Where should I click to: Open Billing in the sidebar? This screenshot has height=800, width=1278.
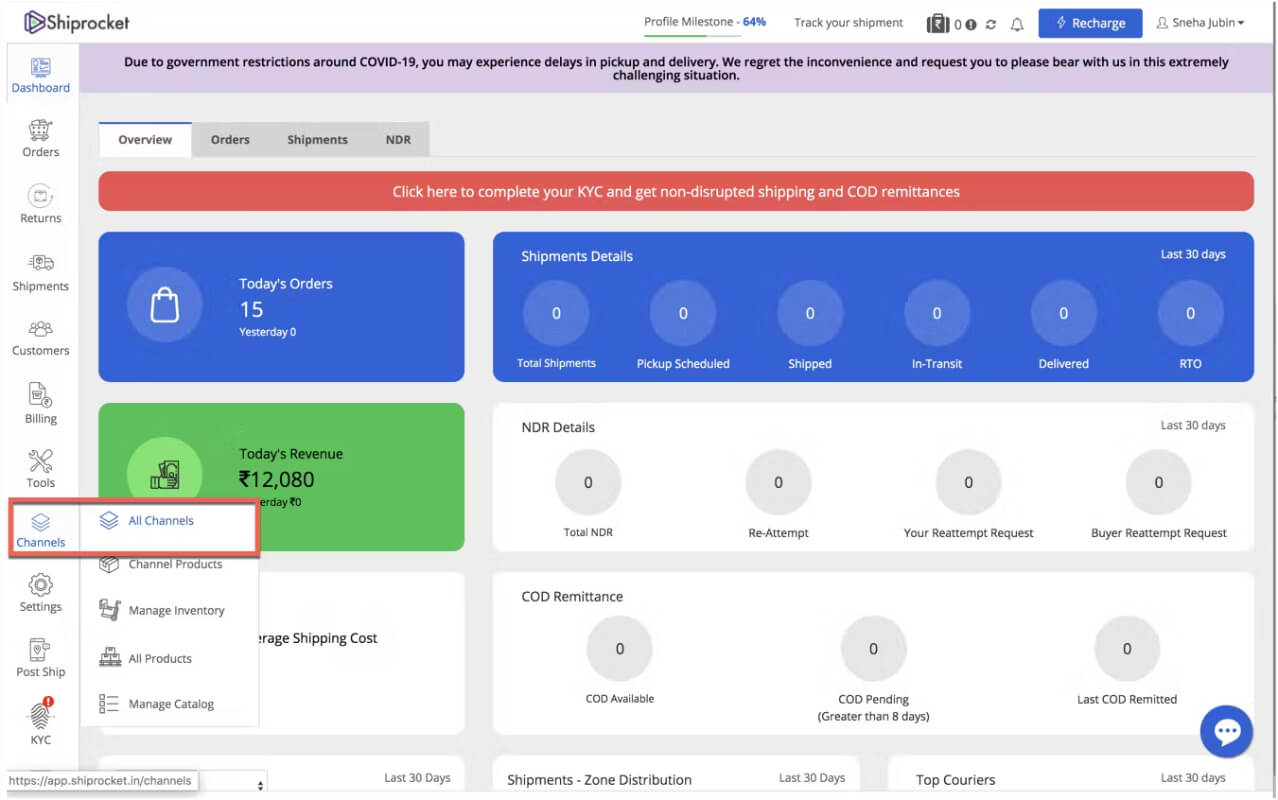(x=41, y=403)
